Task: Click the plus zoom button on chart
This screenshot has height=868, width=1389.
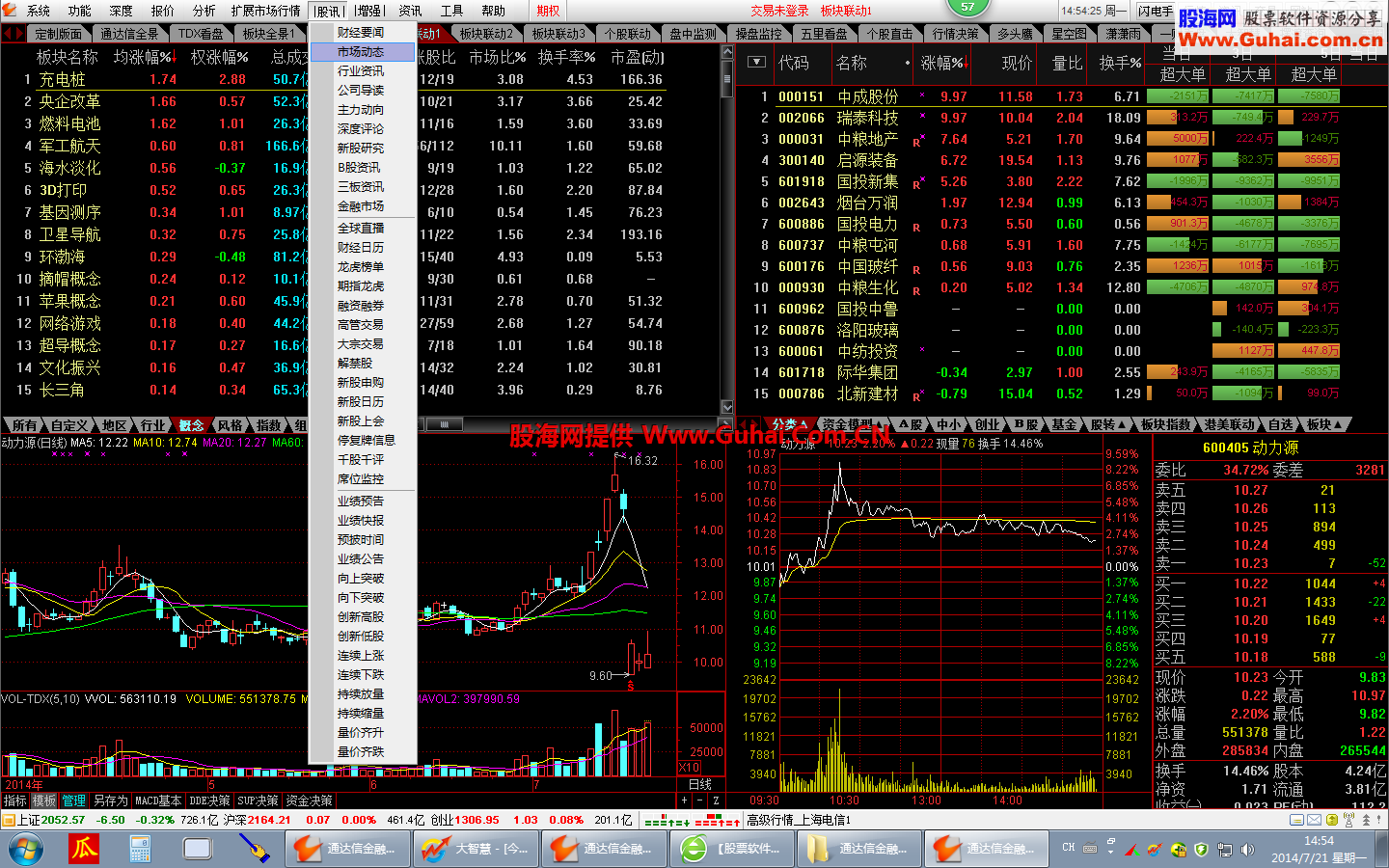Action: coord(685,800)
